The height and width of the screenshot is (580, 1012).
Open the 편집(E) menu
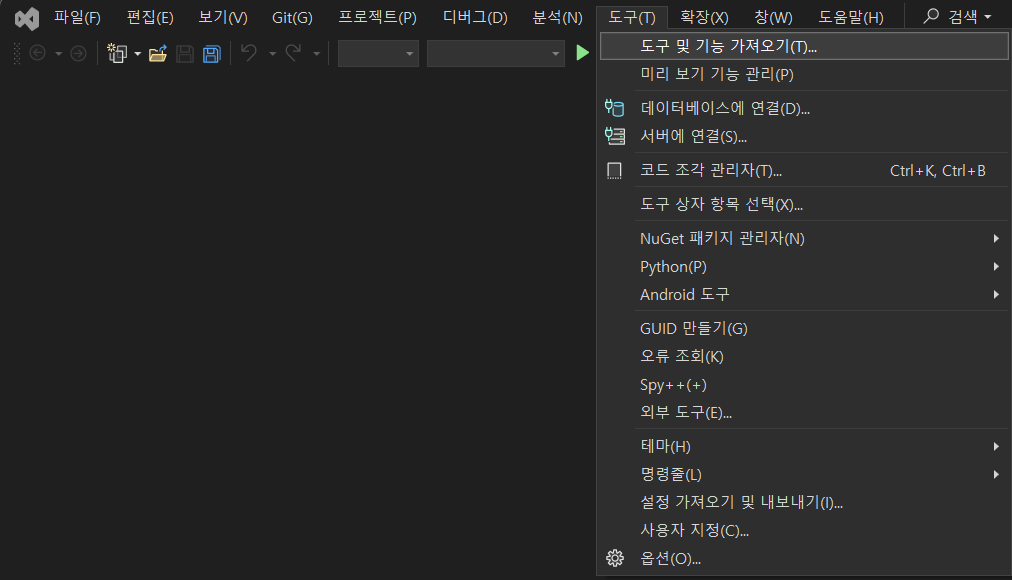point(150,17)
